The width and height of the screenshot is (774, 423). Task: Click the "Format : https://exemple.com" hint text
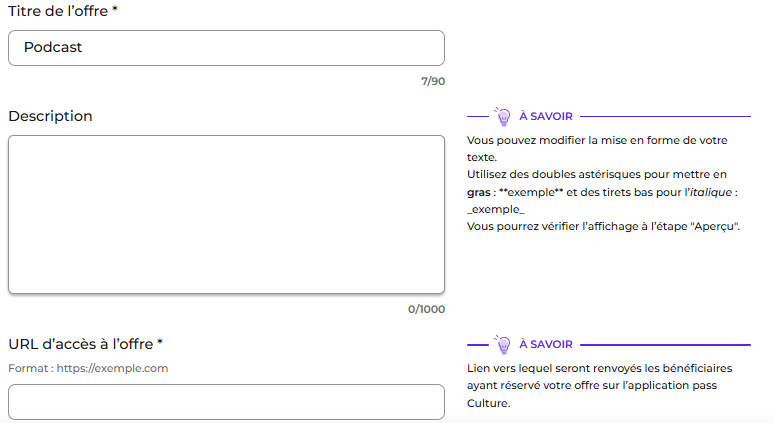(88, 368)
